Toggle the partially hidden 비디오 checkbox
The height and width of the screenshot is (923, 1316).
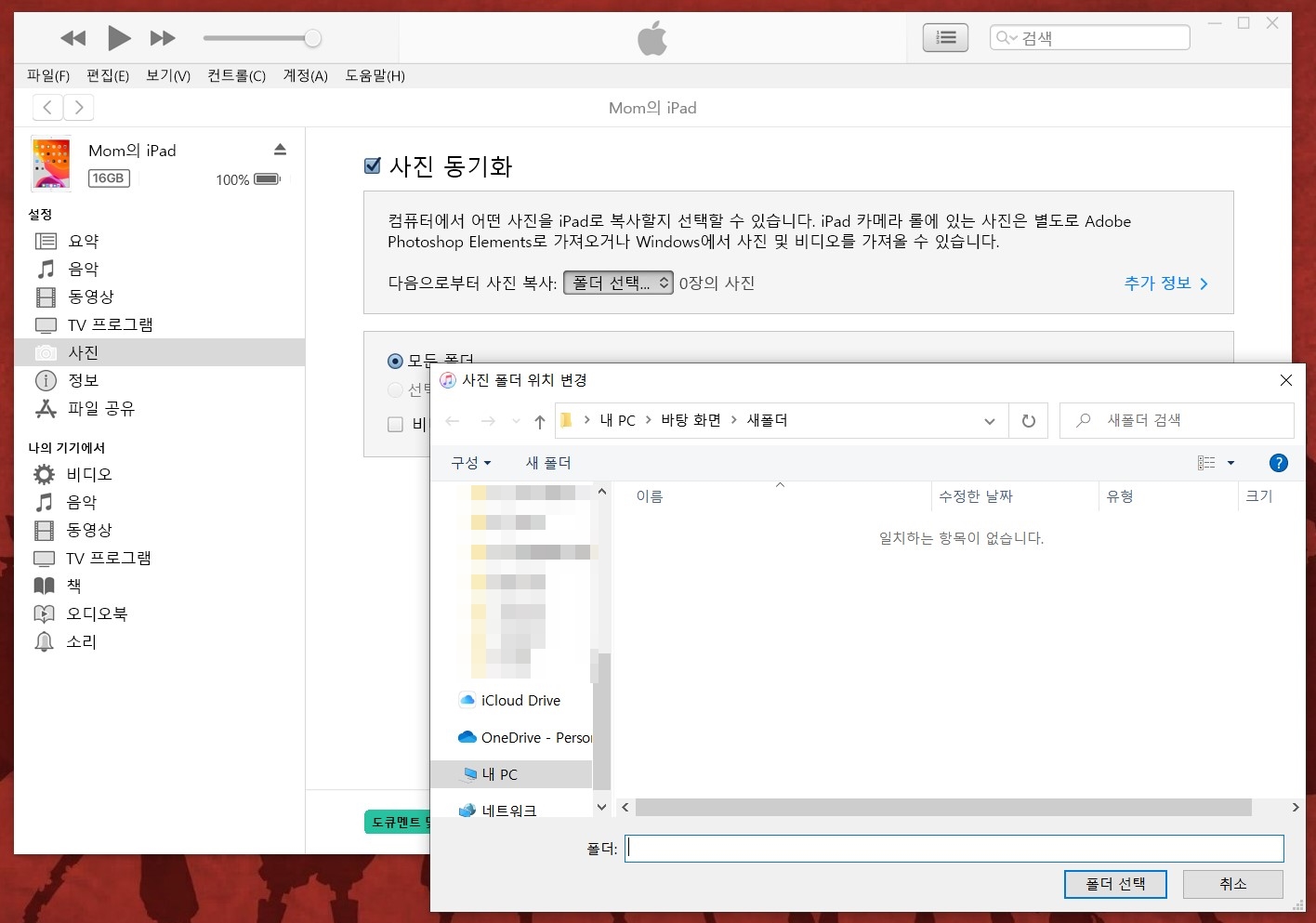[395, 424]
